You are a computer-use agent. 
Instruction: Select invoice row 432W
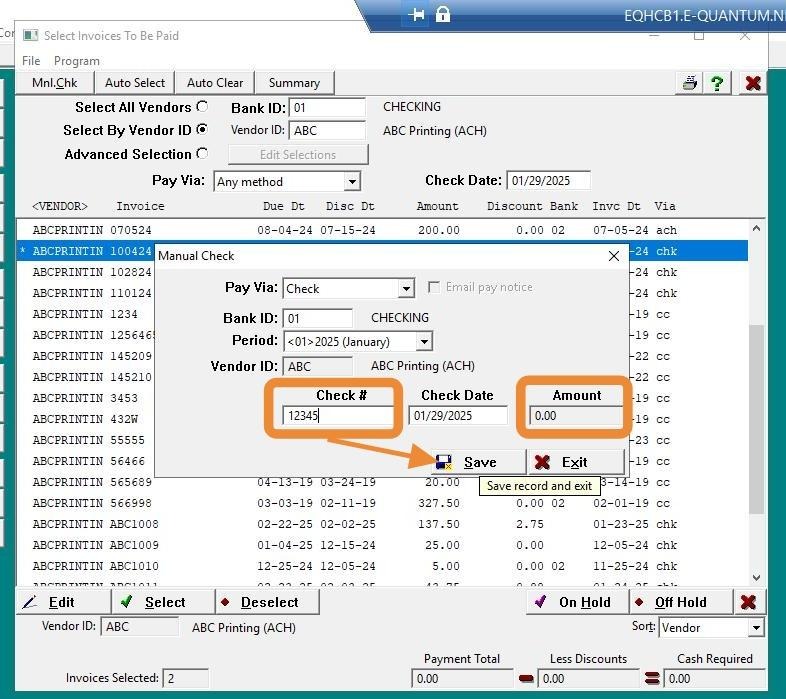[382, 419]
